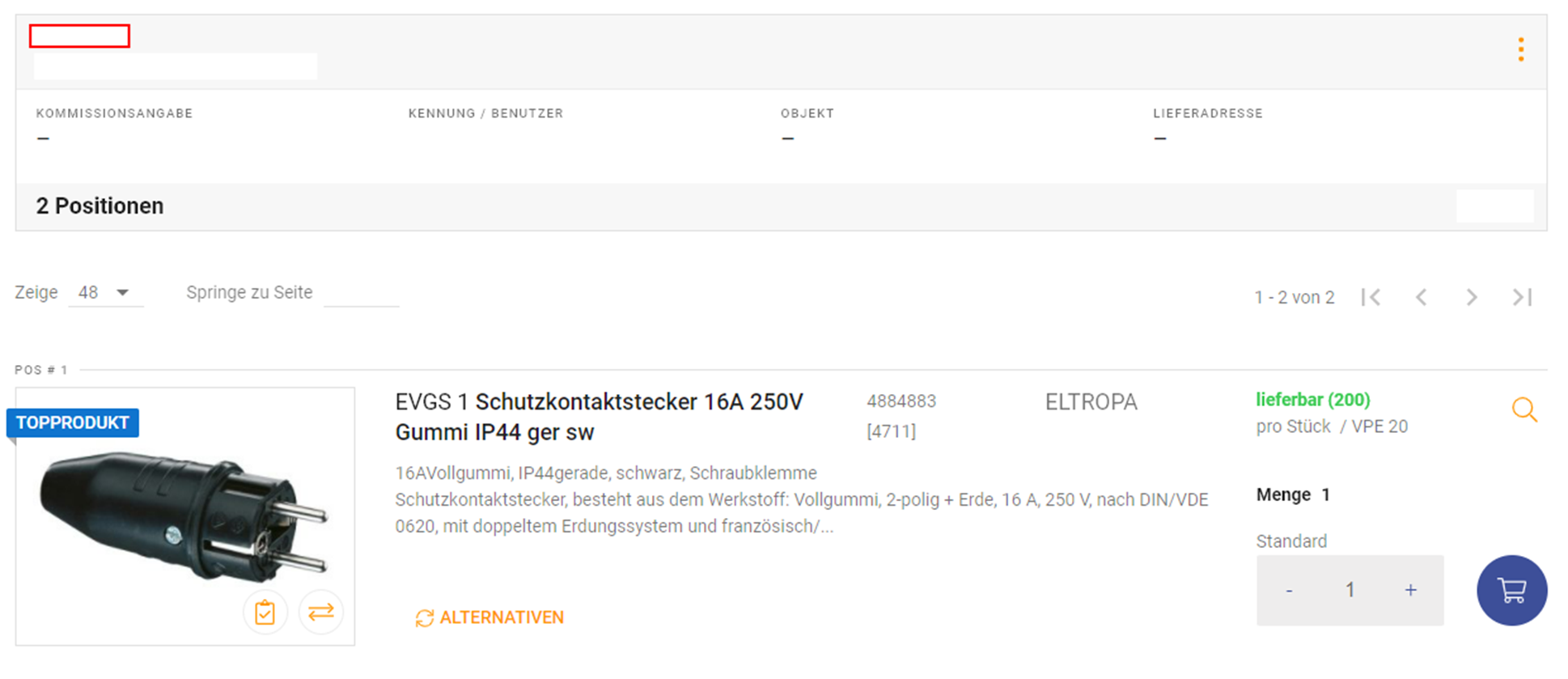Click the TOPPRODUKT badge
The image size is (1568, 679).
[73, 422]
